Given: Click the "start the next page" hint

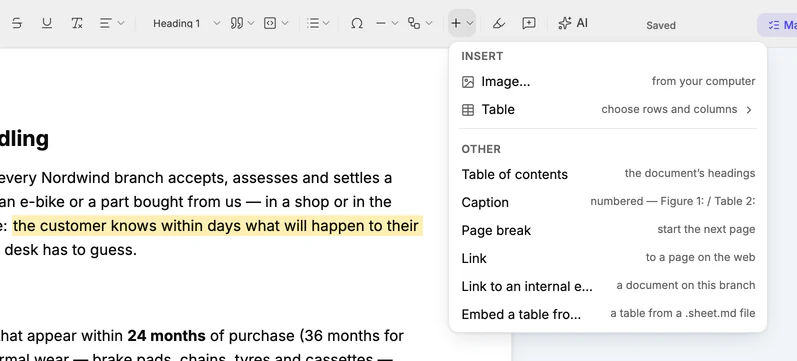Looking at the screenshot, I should (706, 229).
